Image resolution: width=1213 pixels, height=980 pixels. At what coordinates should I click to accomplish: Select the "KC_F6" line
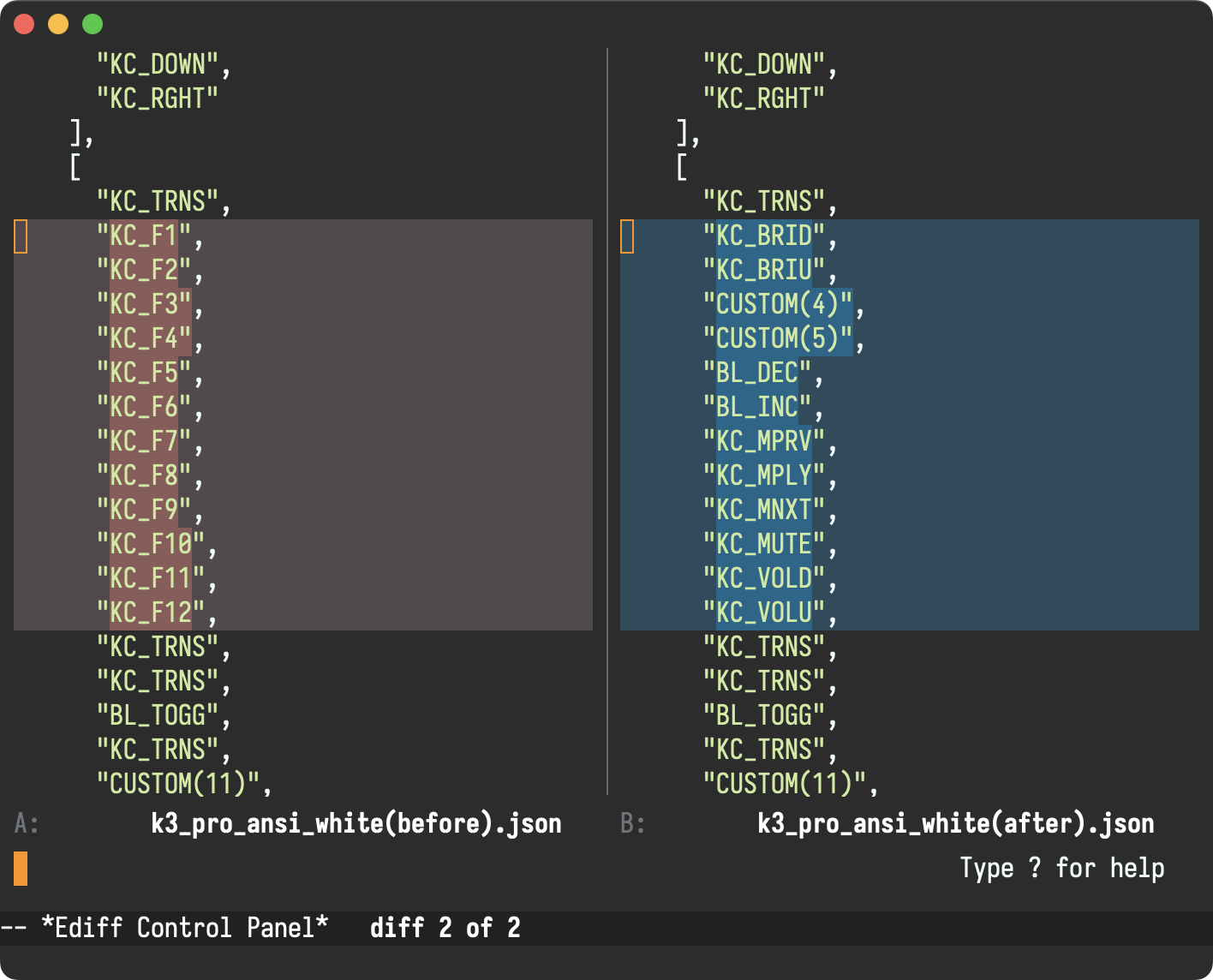tap(150, 408)
